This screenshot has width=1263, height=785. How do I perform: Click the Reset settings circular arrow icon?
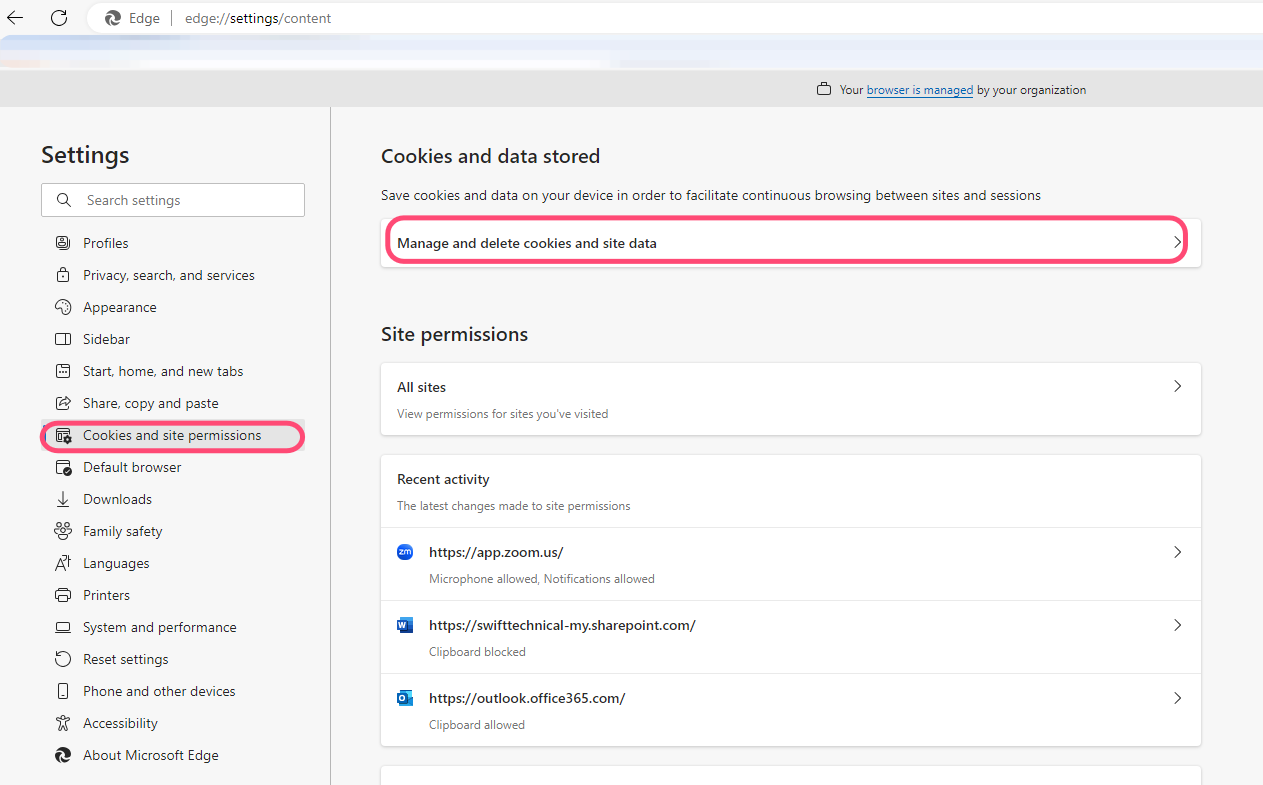tap(61, 658)
